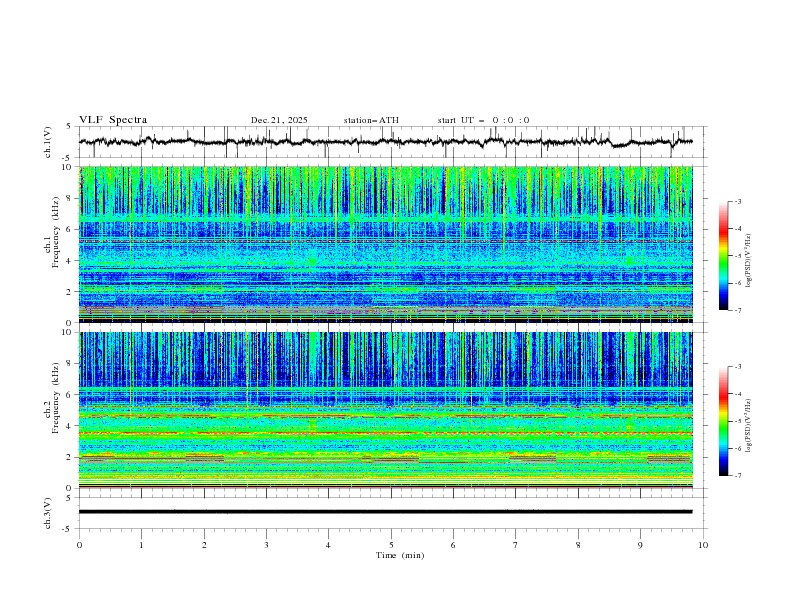Image resolution: width=792 pixels, height=612 pixels.
Task: Click the ch.2 colorbar "log(PSD)(V²/Hz)" label
Action: [748, 426]
